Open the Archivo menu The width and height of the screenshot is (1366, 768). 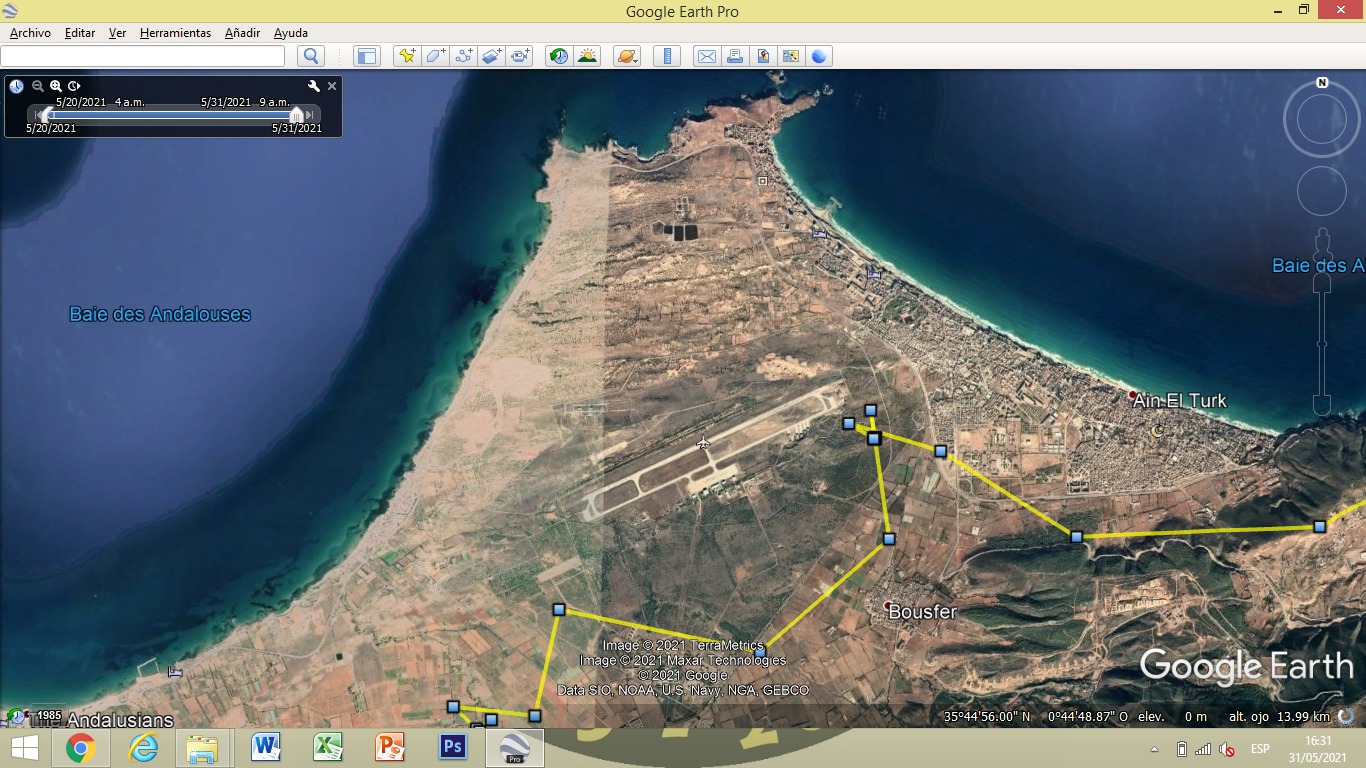tap(30, 33)
